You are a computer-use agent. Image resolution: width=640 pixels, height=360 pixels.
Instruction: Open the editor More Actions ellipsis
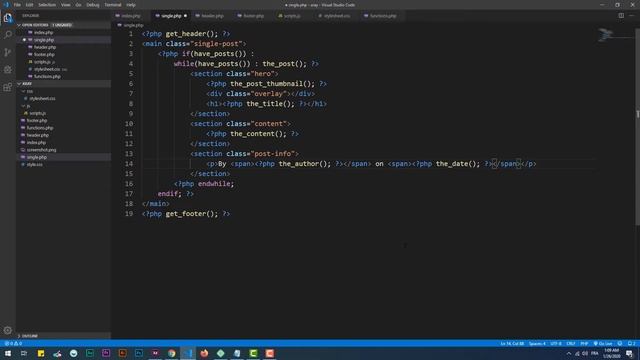tap(631, 16)
